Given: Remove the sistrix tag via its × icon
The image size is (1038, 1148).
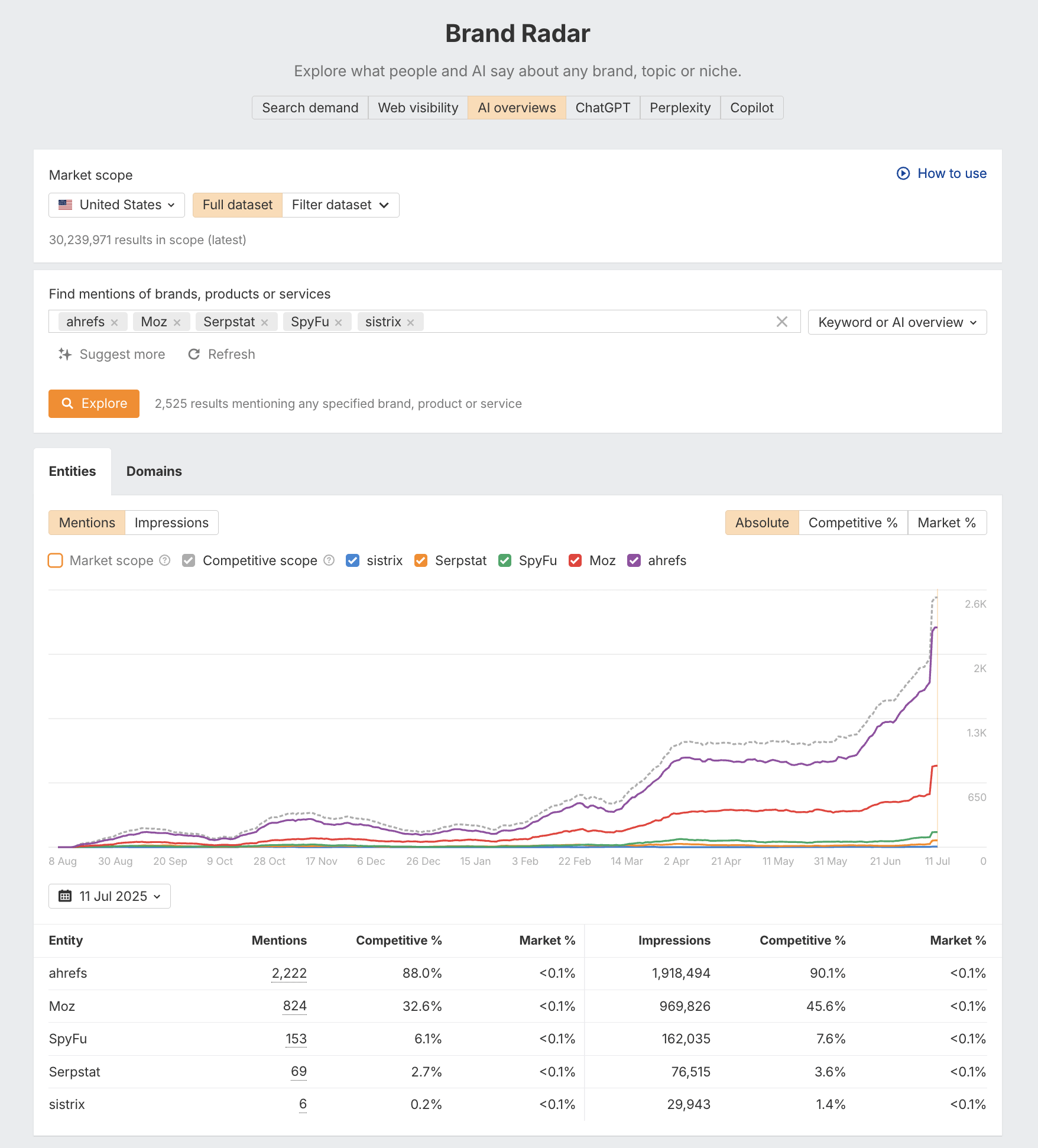Looking at the screenshot, I should [411, 322].
